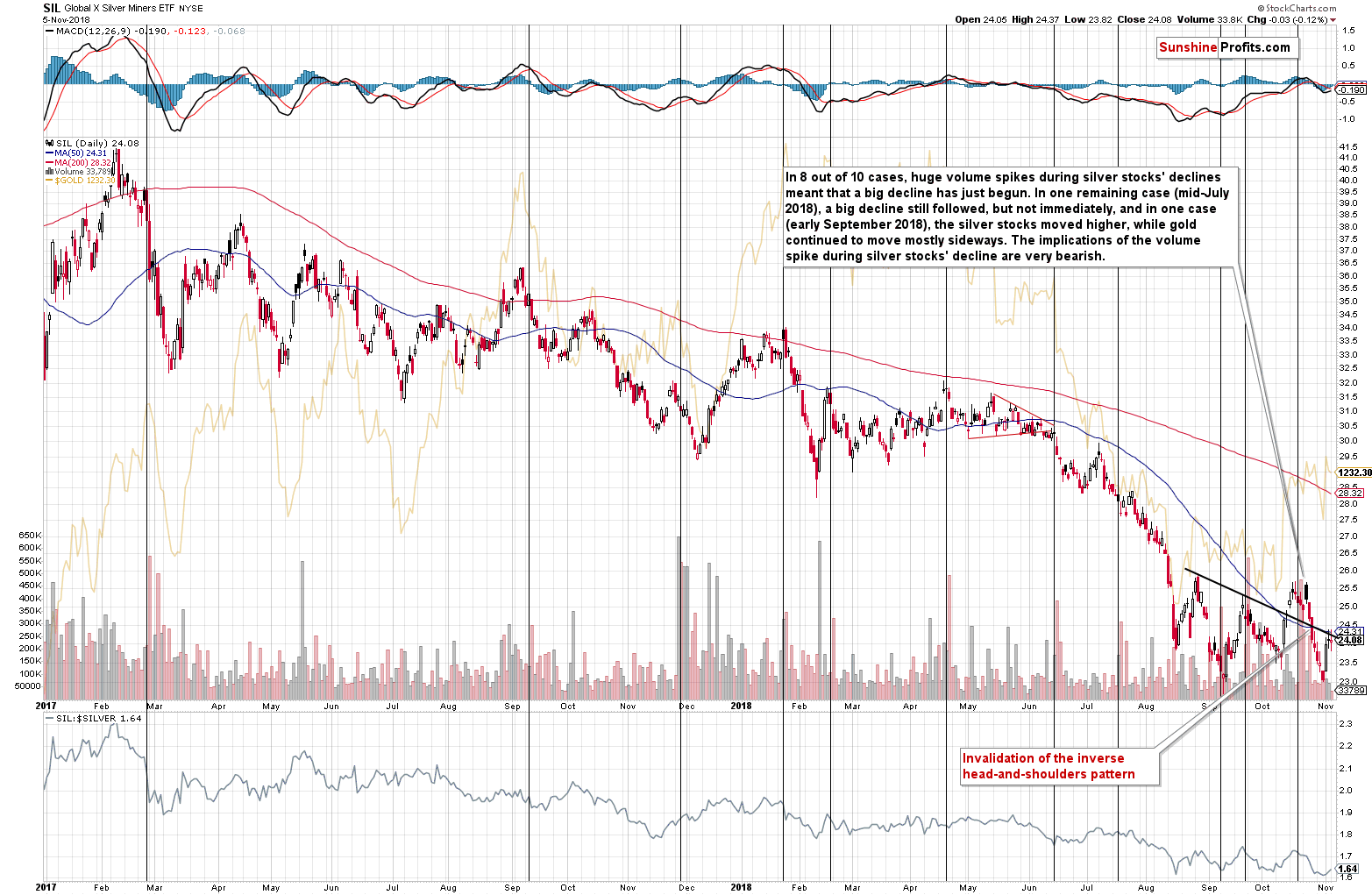The width and height of the screenshot is (1372, 895).
Task: Click the 'In 8 out of 10 cases' annotation box
Action: (1009, 217)
